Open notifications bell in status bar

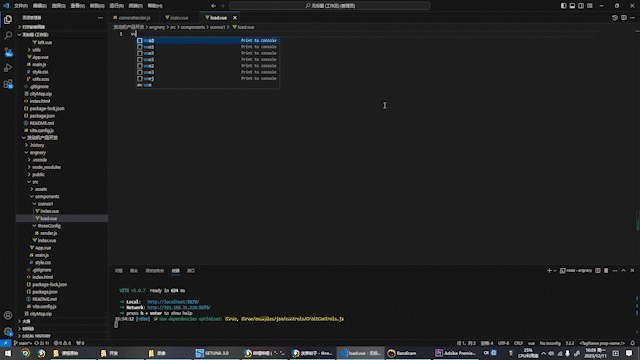click(633, 343)
